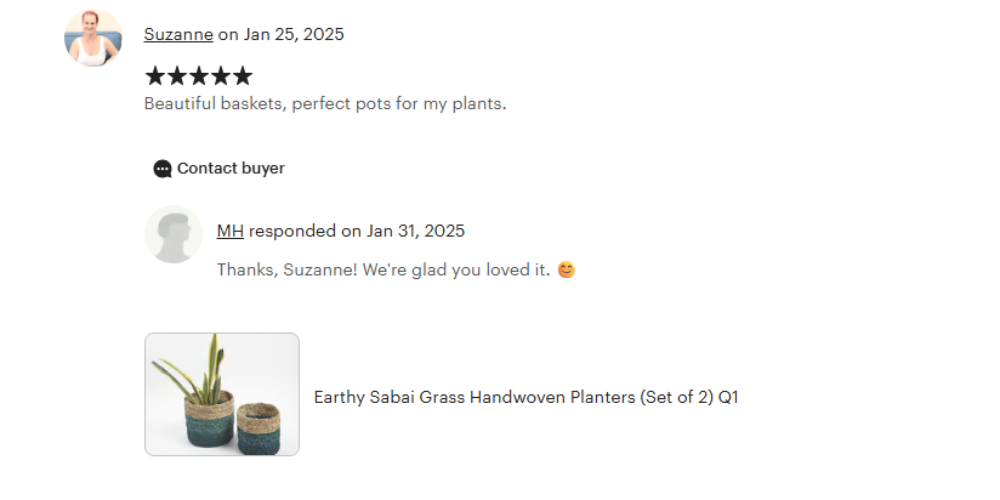Screen dimensions: 1000x500
Task: Click the first star of the rating
Action: (x=155, y=76)
